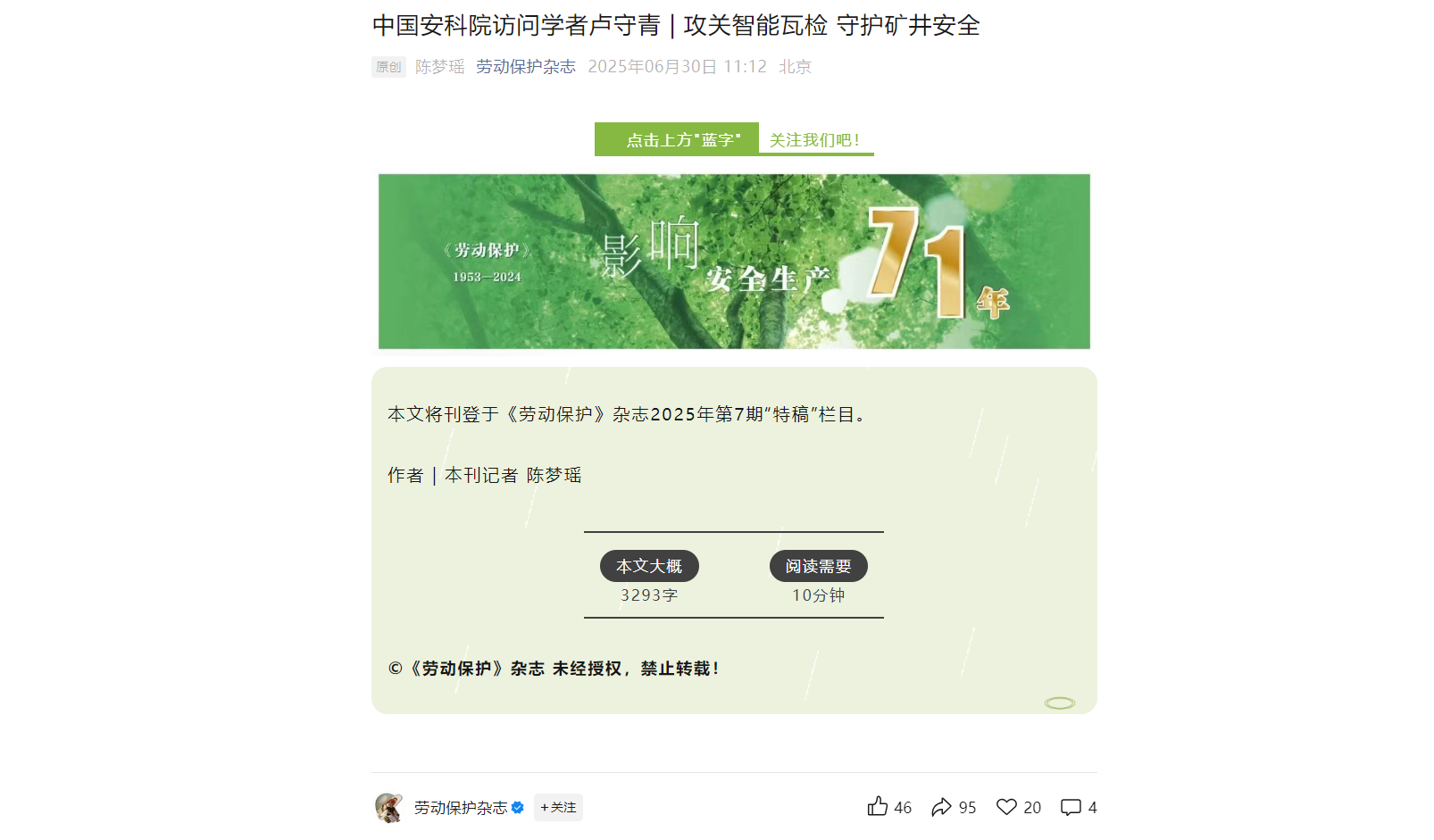Click the publish date 2025年06月30日
Image resolution: width=1434 pixels, height=840 pixels.
[653, 67]
